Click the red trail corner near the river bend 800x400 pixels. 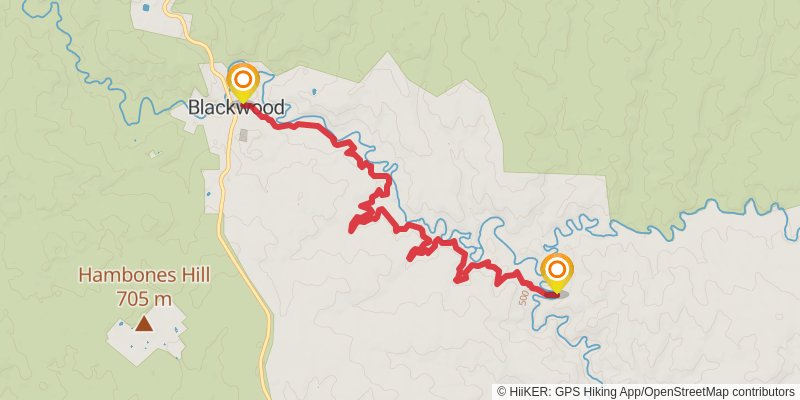(x=389, y=179)
